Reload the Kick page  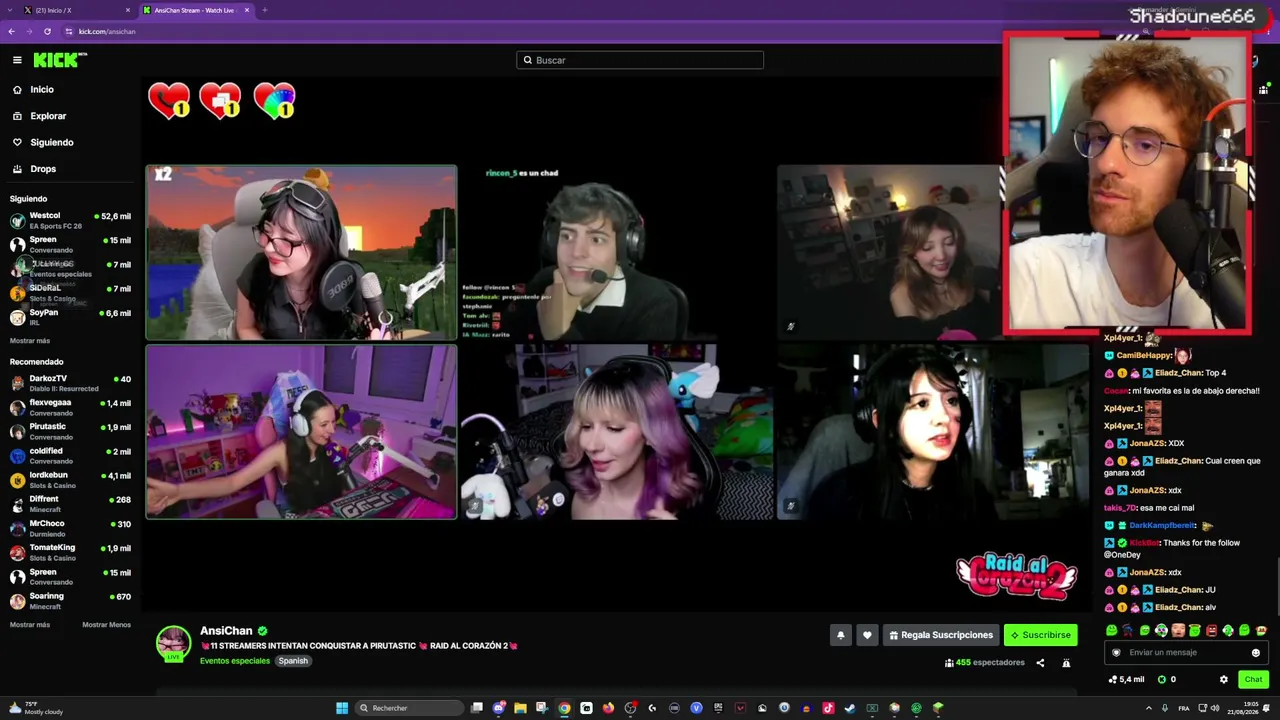click(47, 31)
